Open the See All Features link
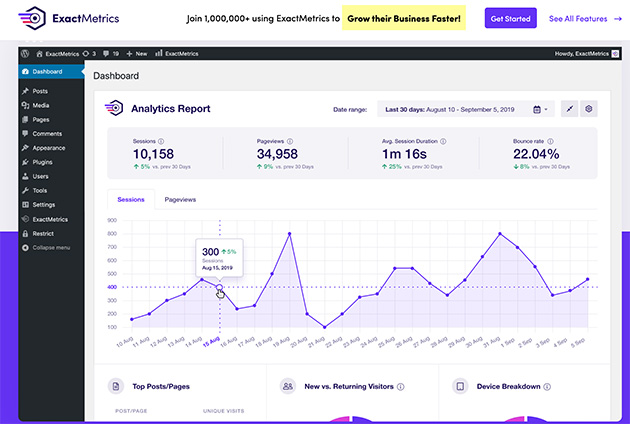 (585, 18)
